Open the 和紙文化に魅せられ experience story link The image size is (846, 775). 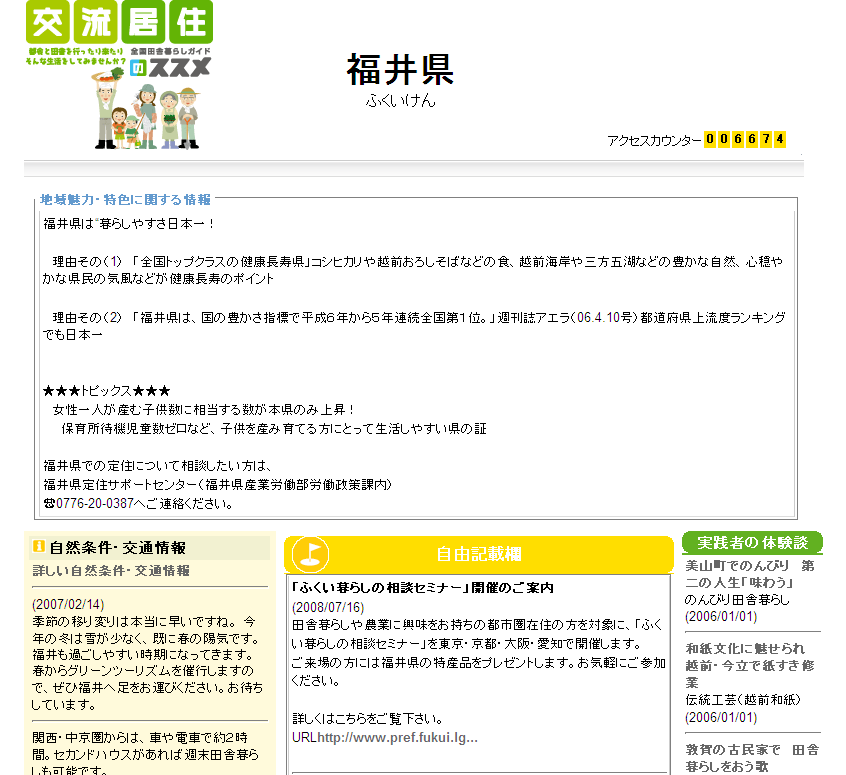(750, 665)
